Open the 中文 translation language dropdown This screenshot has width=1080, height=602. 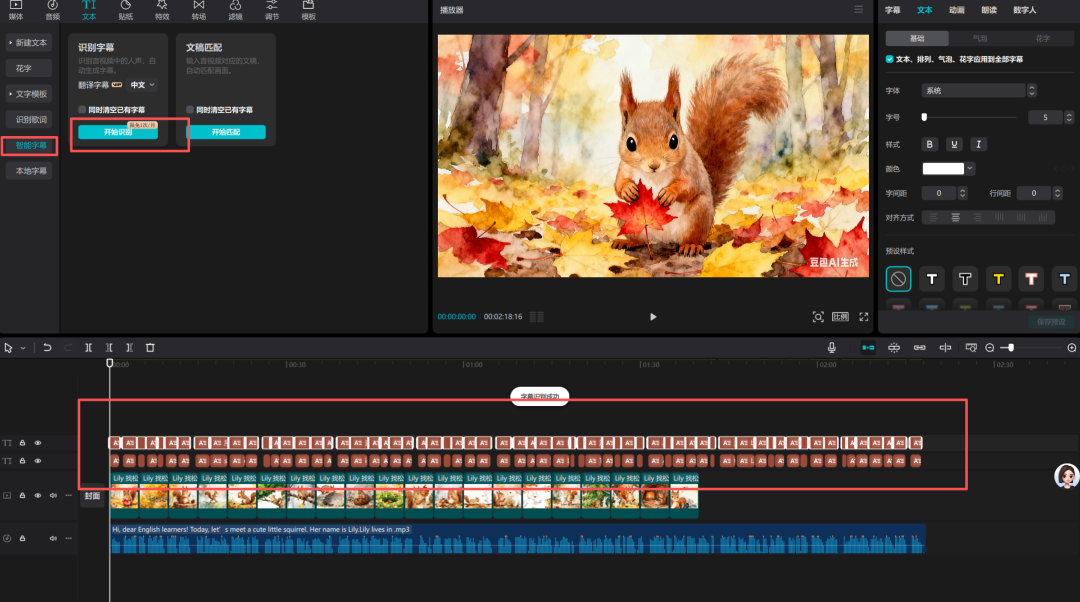point(144,85)
